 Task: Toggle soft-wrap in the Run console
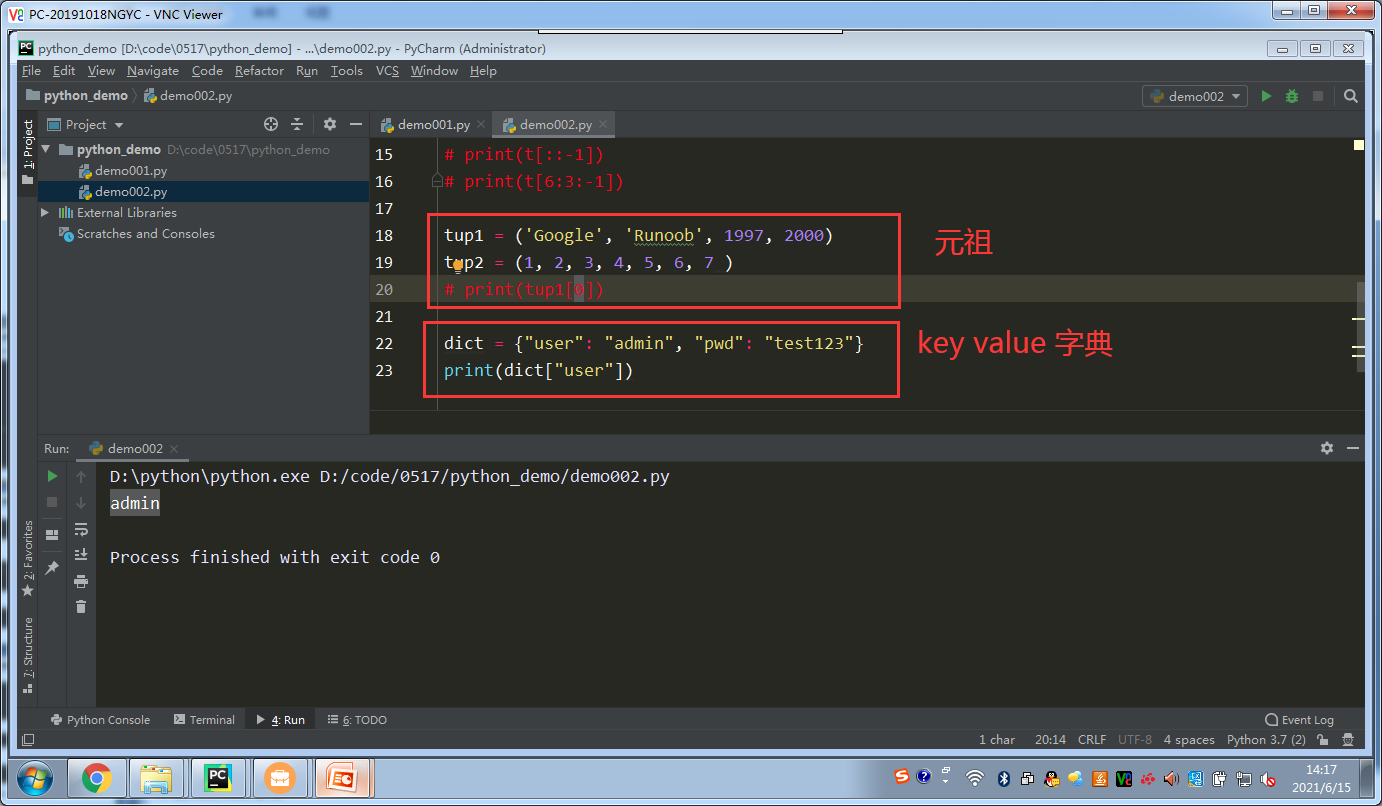[x=81, y=529]
